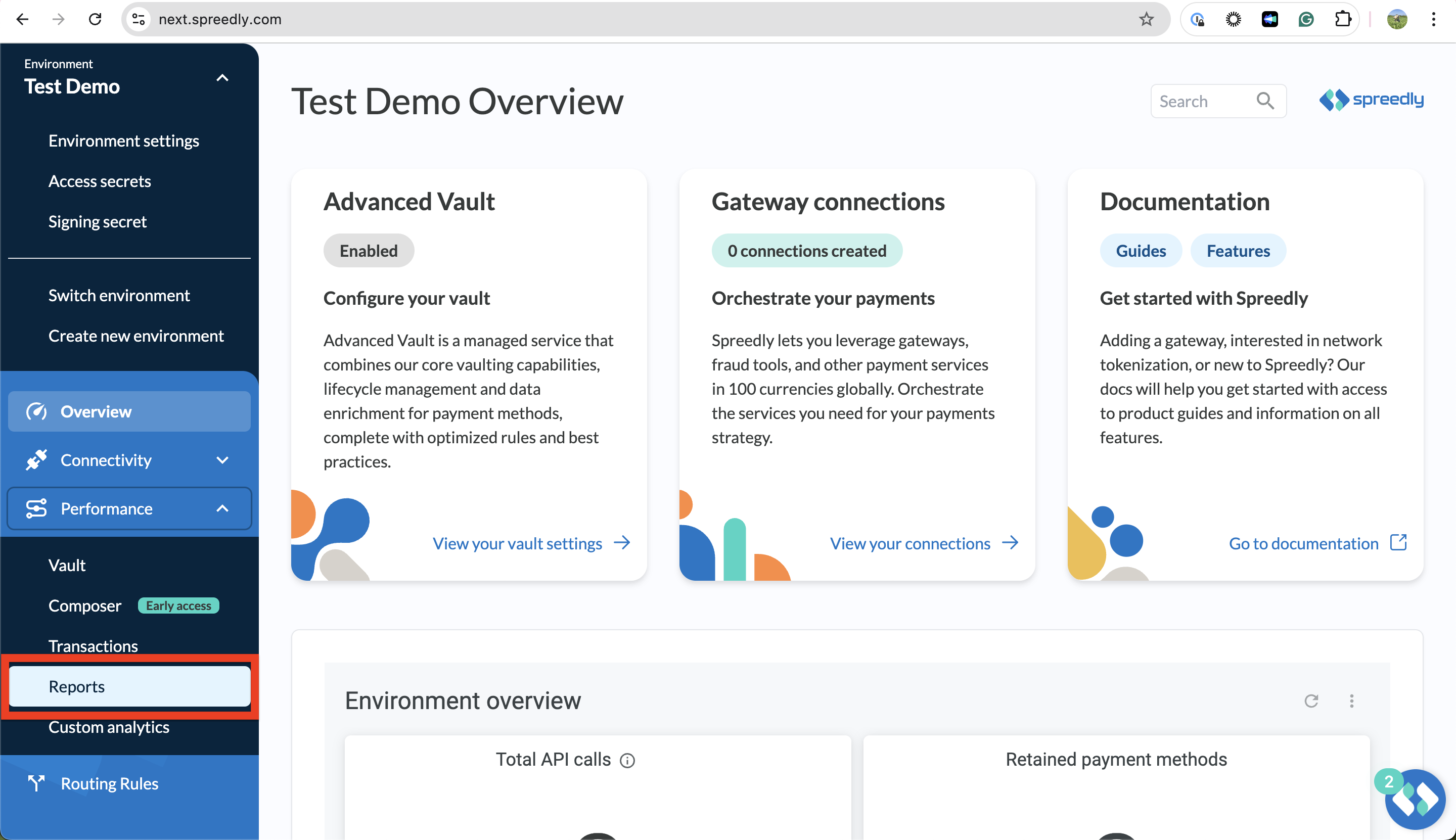Click View your vault settings link
1456x840 pixels.
pos(517,543)
